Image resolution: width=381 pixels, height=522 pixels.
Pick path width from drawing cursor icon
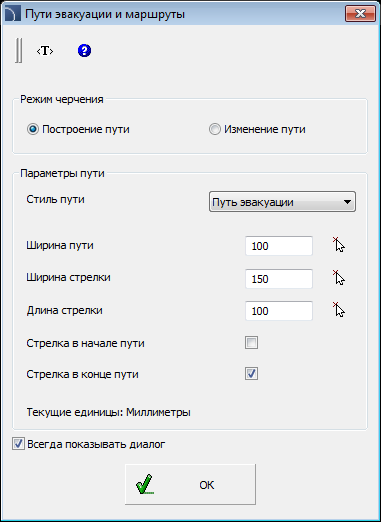pyautogui.click(x=338, y=245)
